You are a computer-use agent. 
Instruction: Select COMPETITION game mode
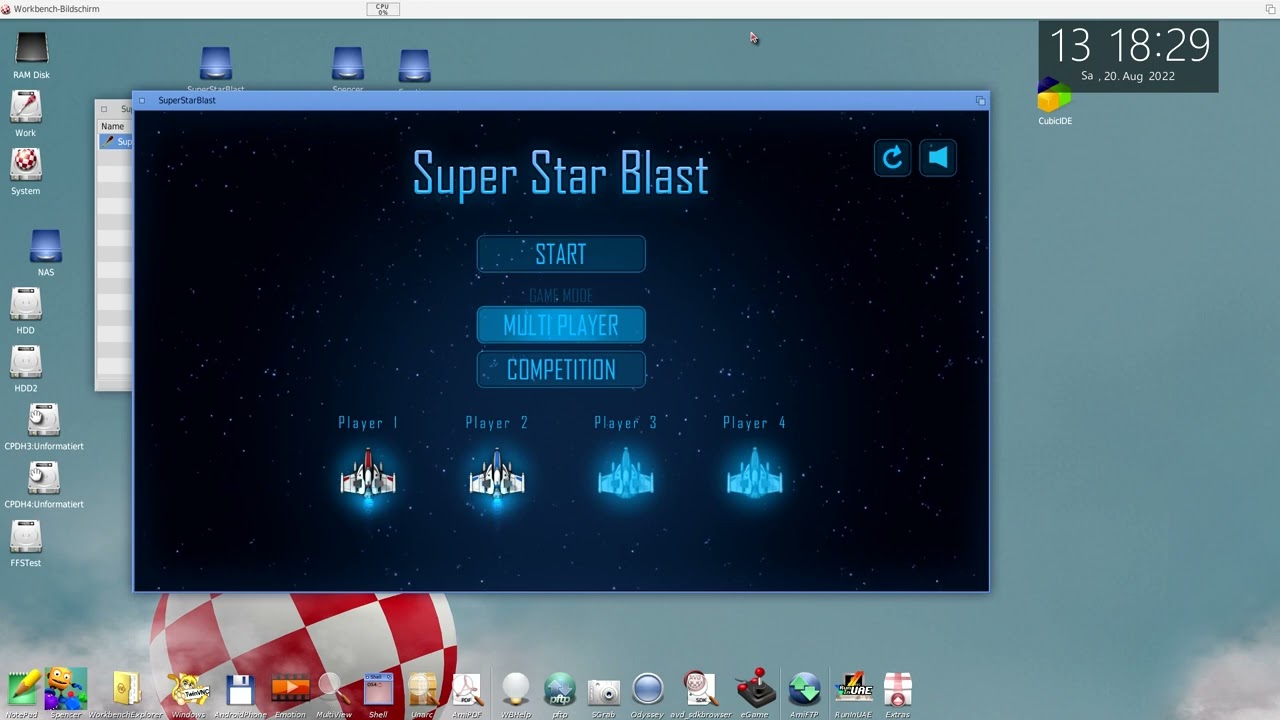(x=561, y=370)
